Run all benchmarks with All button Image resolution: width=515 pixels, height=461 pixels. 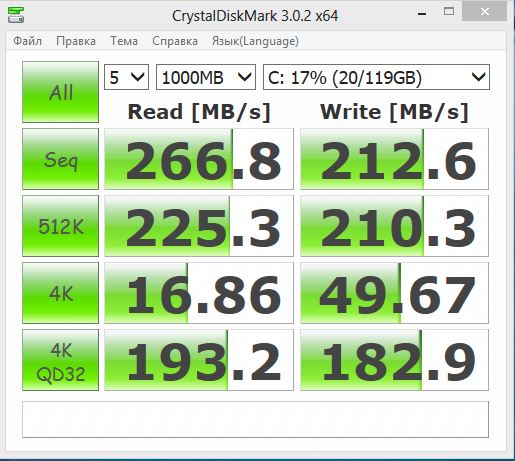61,92
